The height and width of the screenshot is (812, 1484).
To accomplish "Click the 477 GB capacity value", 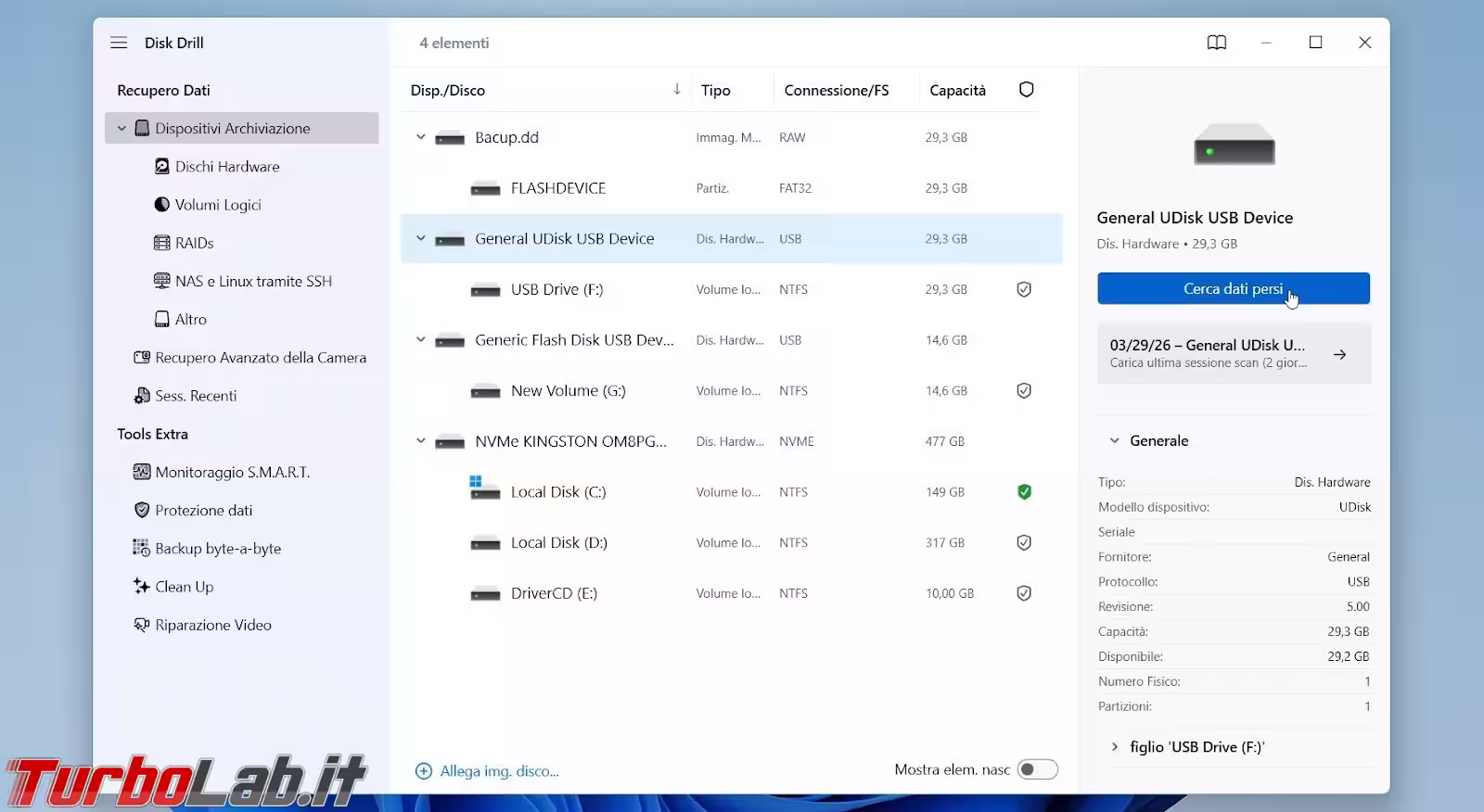I will tap(944, 441).
